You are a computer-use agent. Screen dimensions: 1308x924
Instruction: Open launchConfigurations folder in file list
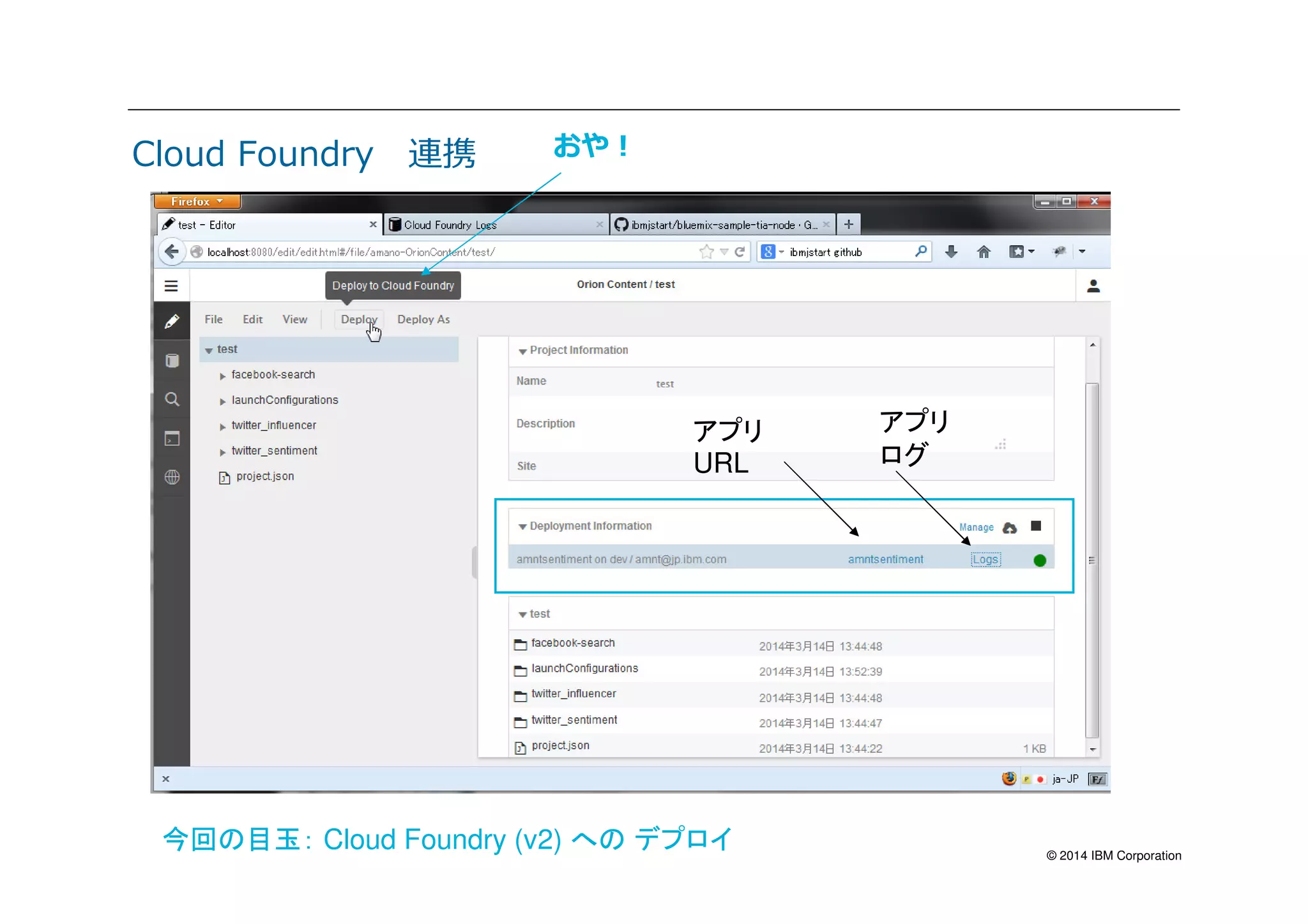pyautogui.click(x=584, y=669)
